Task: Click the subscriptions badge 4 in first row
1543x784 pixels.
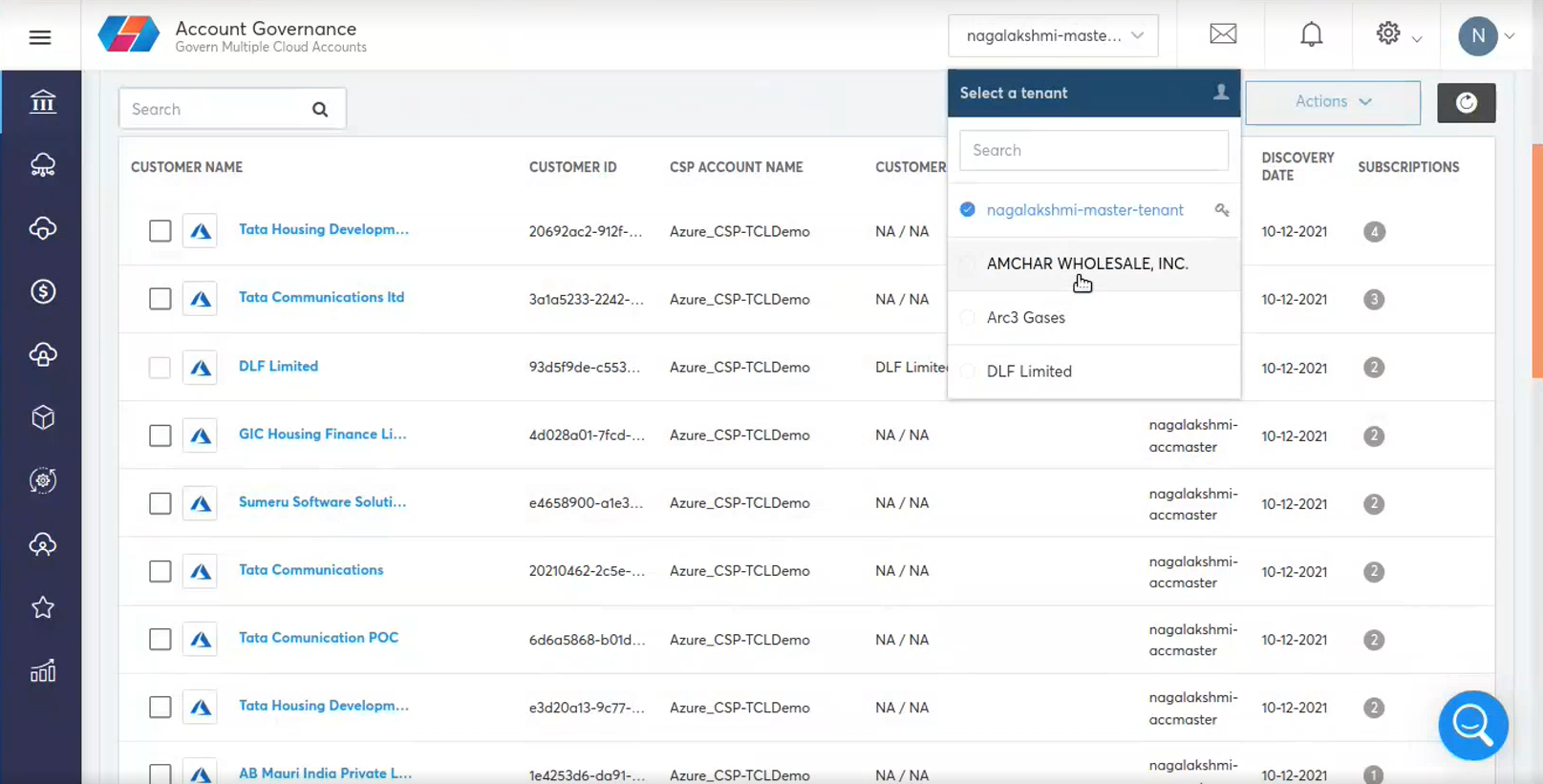Action: pos(1374,232)
